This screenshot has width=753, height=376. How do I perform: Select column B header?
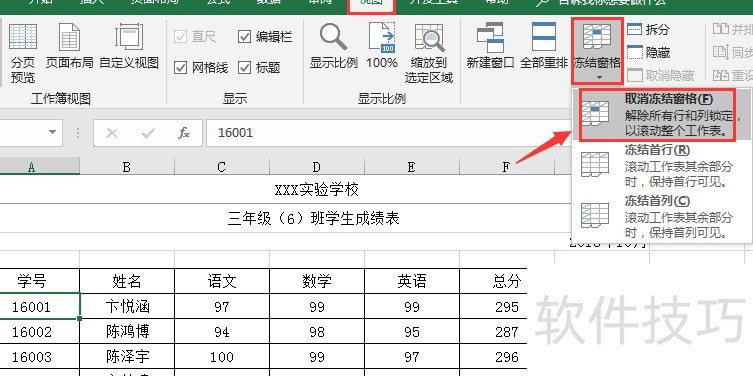pyautogui.click(x=127, y=167)
